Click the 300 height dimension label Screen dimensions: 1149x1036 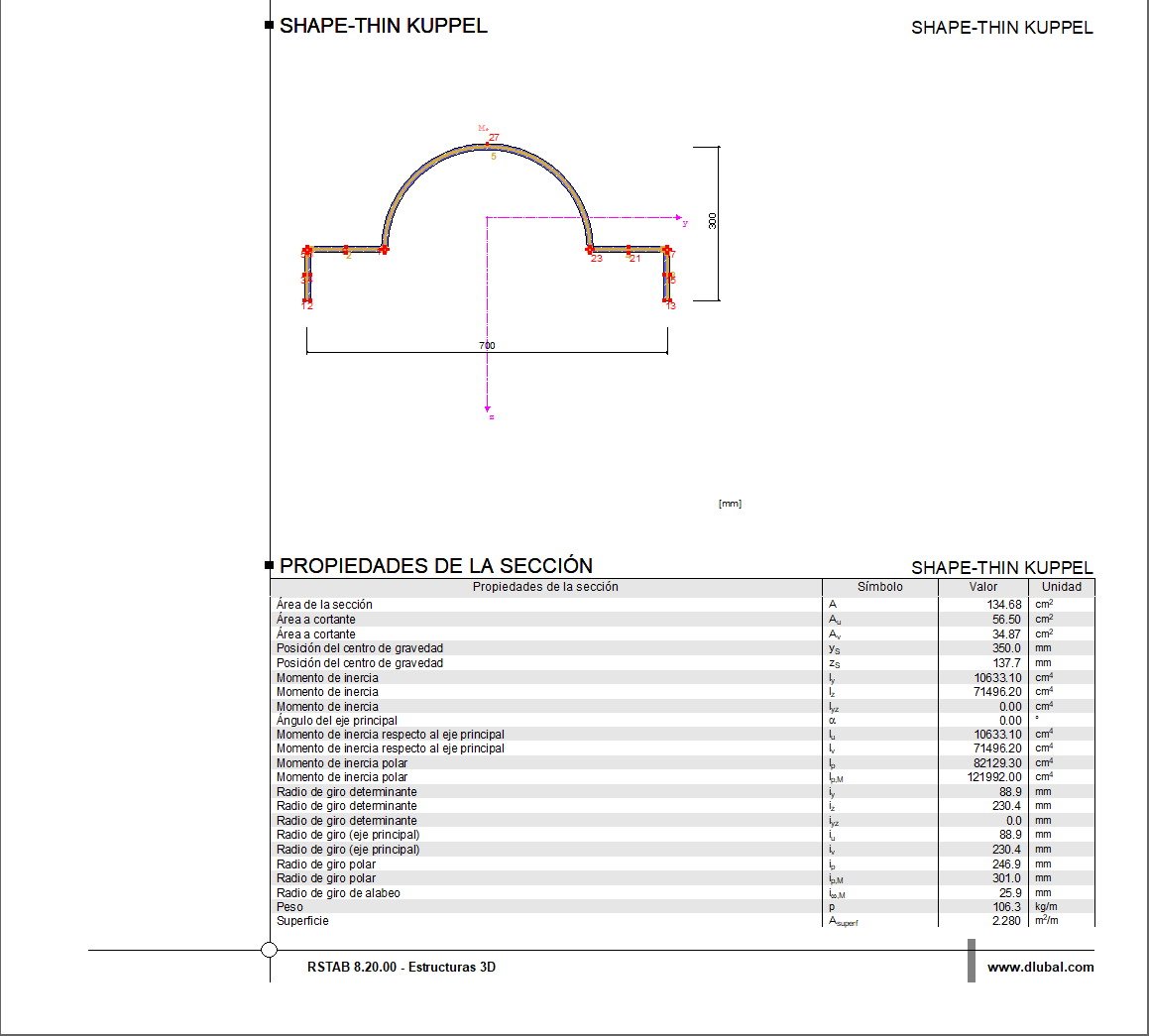[712, 220]
